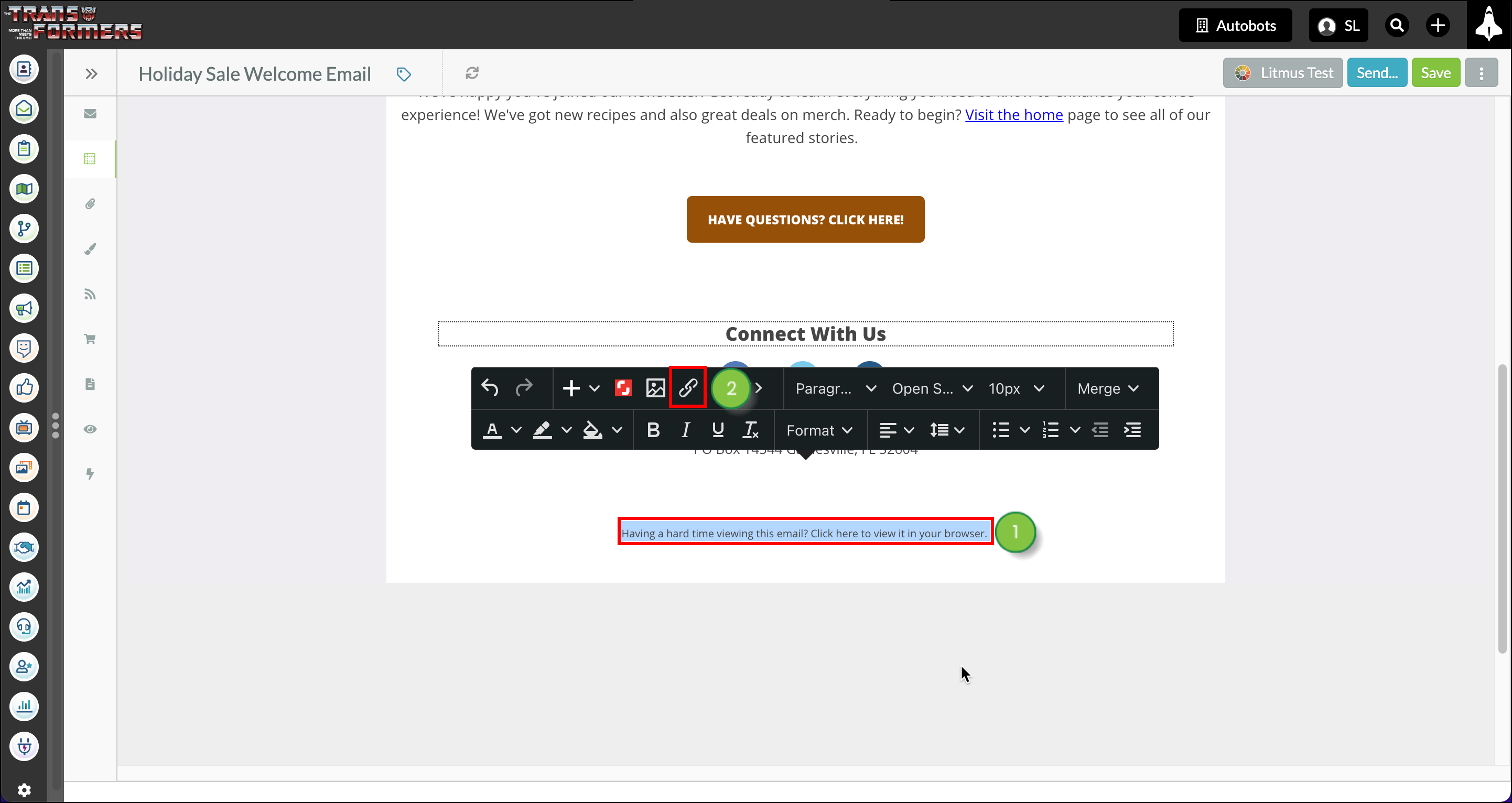Image resolution: width=1512 pixels, height=803 pixels.
Task: Expand the side panel double chevron
Action: tap(91, 73)
